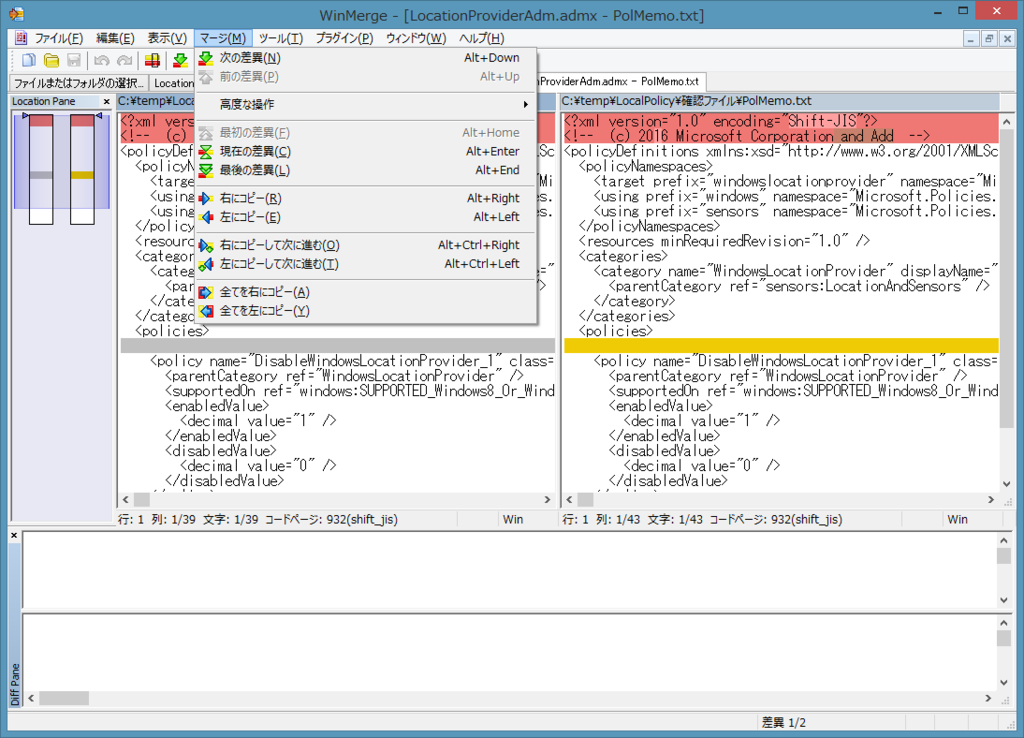This screenshot has height=738, width=1024.
Task: Minimize the inner document window
Action: [971, 39]
